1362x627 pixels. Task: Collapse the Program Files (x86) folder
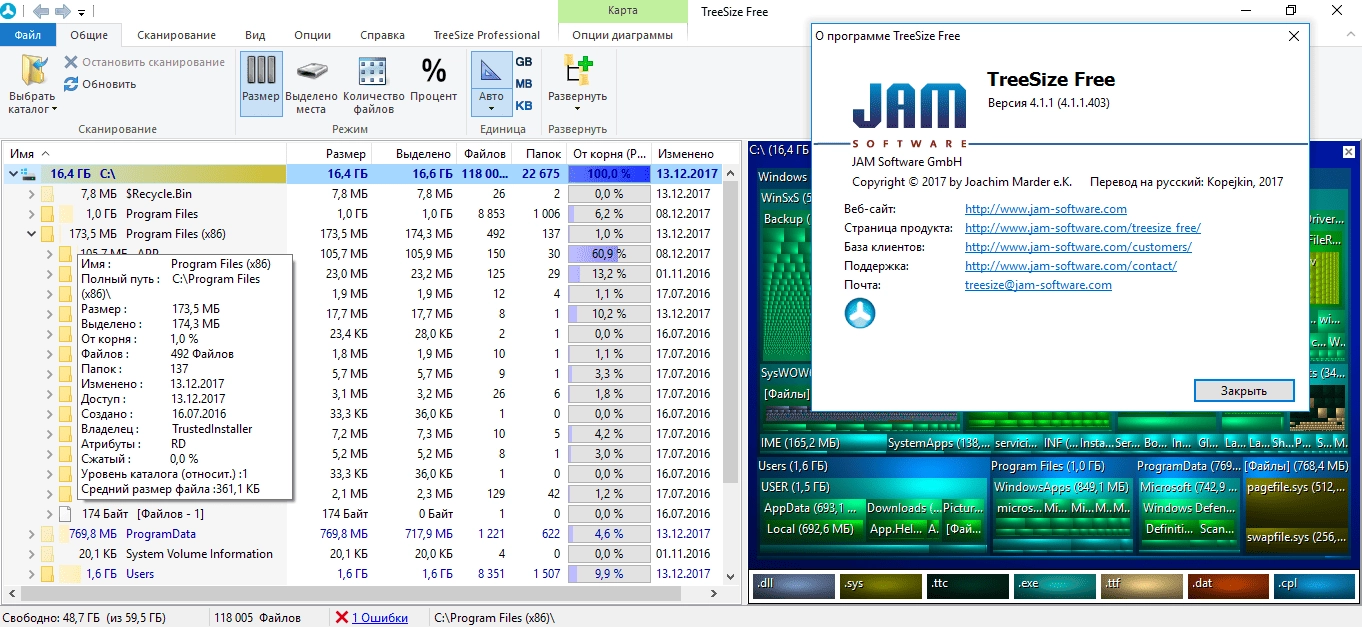(x=32, y=234)
